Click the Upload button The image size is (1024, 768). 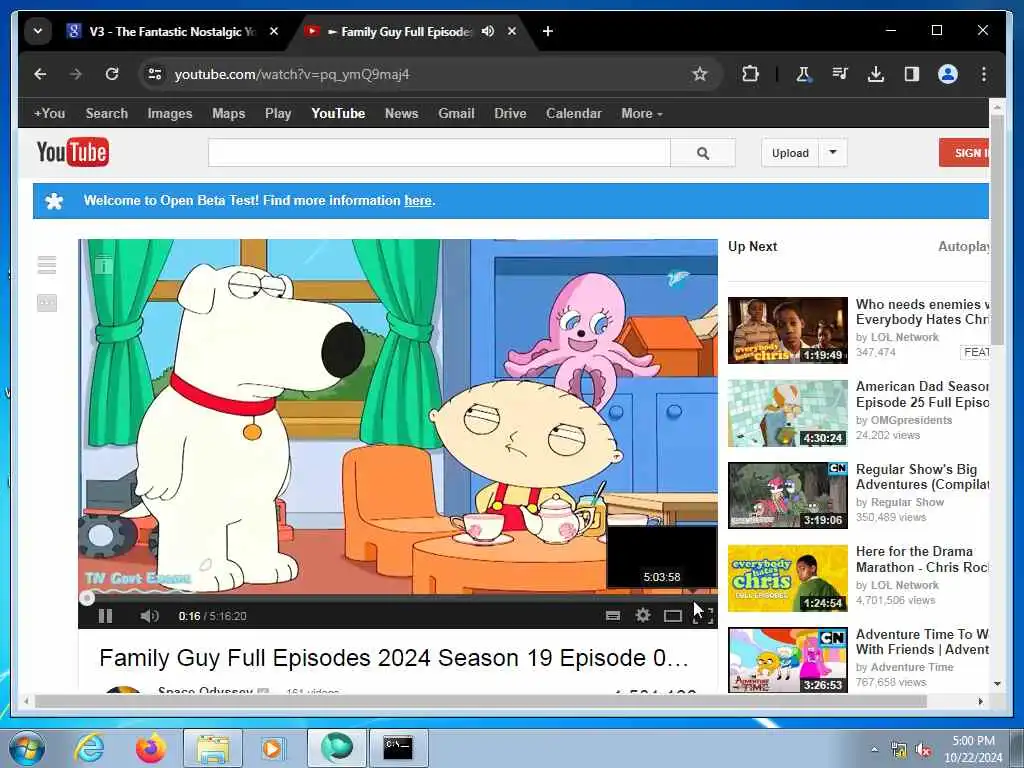click(790, 153)
